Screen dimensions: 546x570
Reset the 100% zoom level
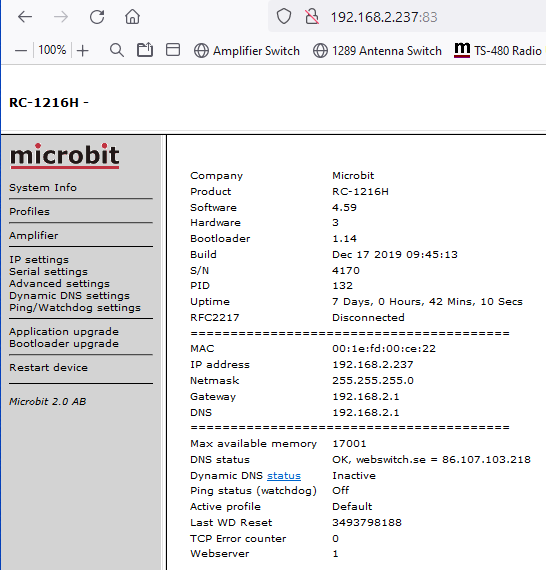pos(52,50)
